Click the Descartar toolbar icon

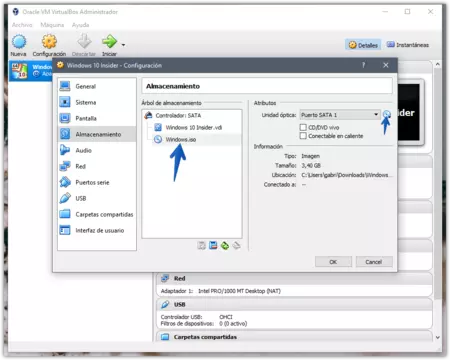point(84,45)
